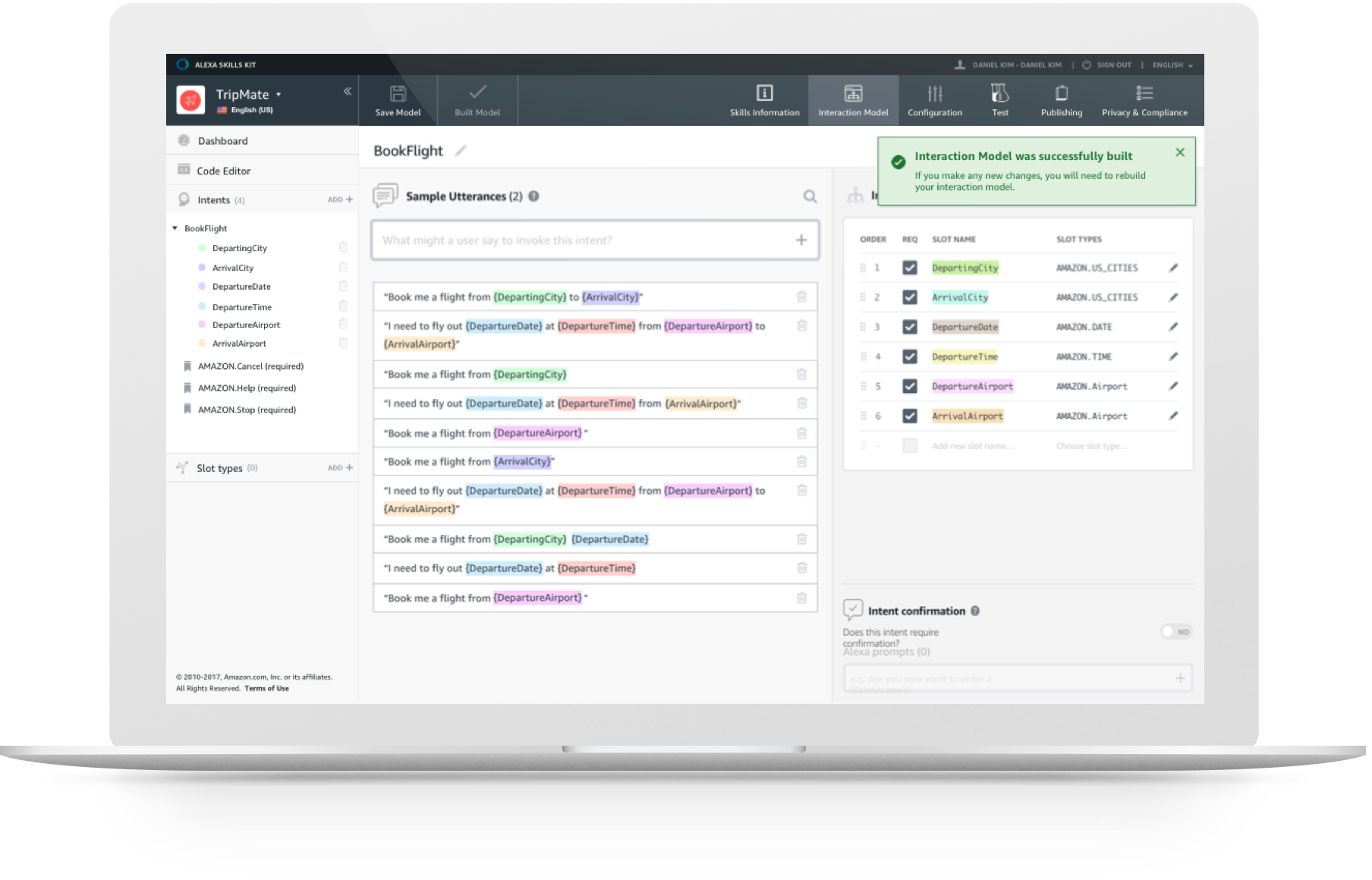Select the AMAZON.Cancel (required) intent

(x=250, y=366)
